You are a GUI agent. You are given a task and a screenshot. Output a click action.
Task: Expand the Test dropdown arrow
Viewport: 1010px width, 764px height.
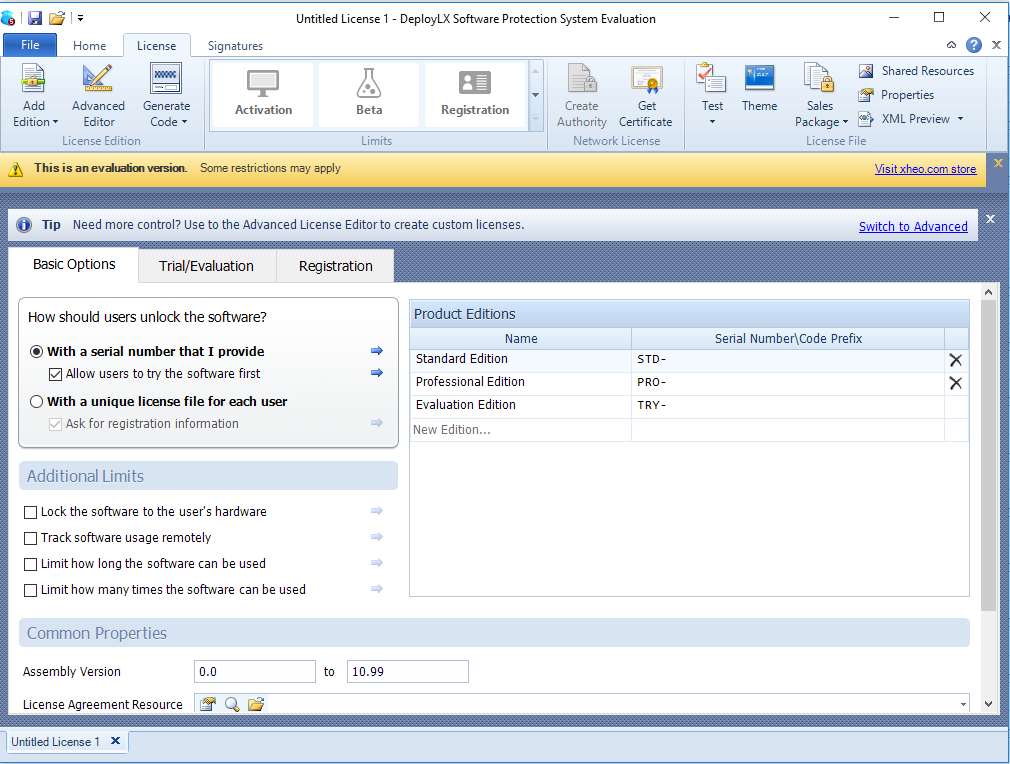(712, 122)
